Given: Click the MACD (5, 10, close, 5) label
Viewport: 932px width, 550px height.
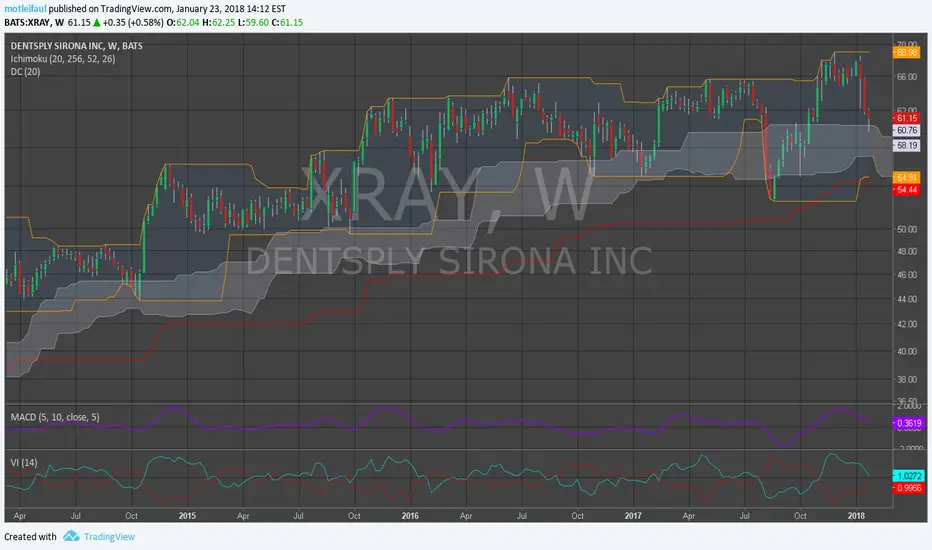Looking at the screenshot, I should pyautogui.click(x=55, y=417).
